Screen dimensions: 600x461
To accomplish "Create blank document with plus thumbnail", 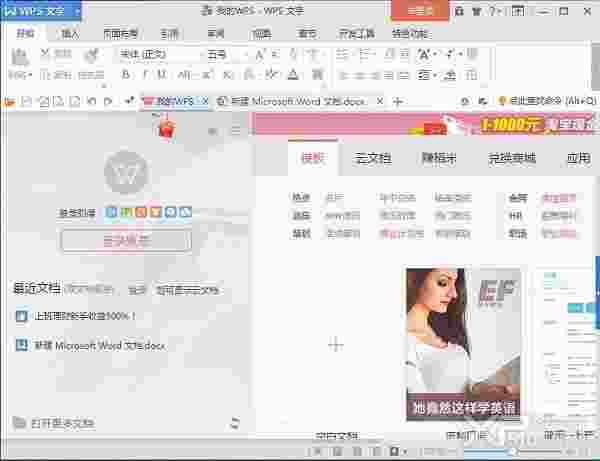I will click(x=336, y=345).
